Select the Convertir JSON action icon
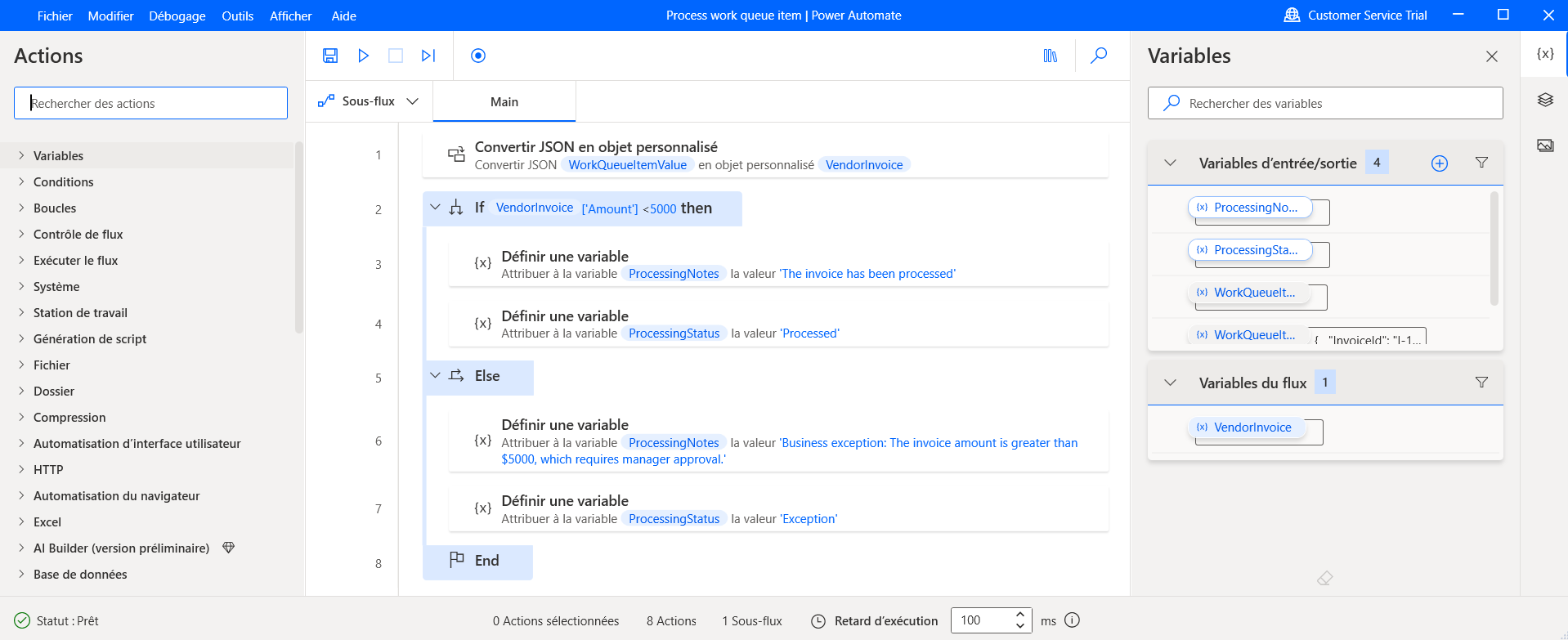This screenshot has width=1568, height=640. click(456, 154)
